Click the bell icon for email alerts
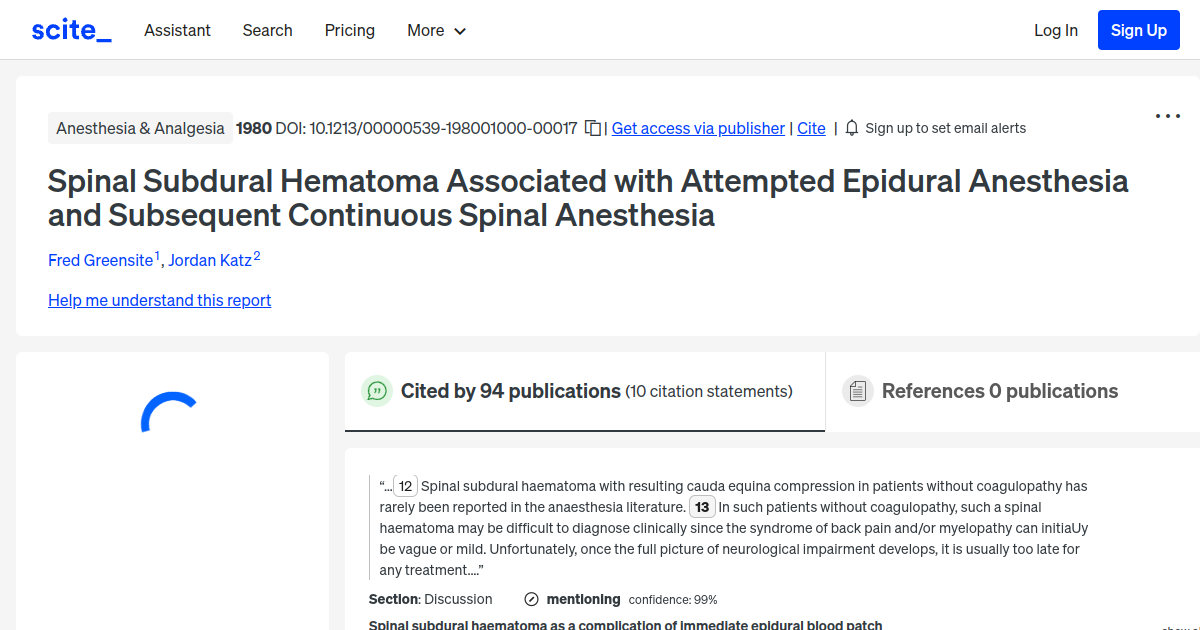 click(851, 128)
